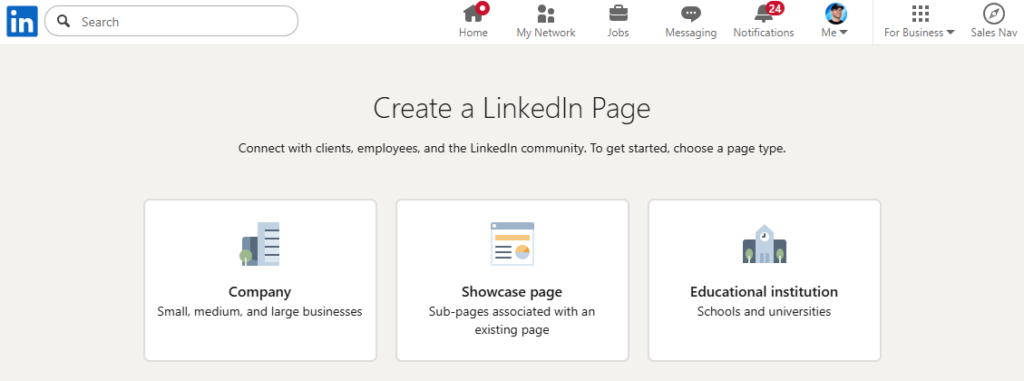Focus the Search input field
The width and height of the screenshot is (1024, 381).
click(171, 22)
